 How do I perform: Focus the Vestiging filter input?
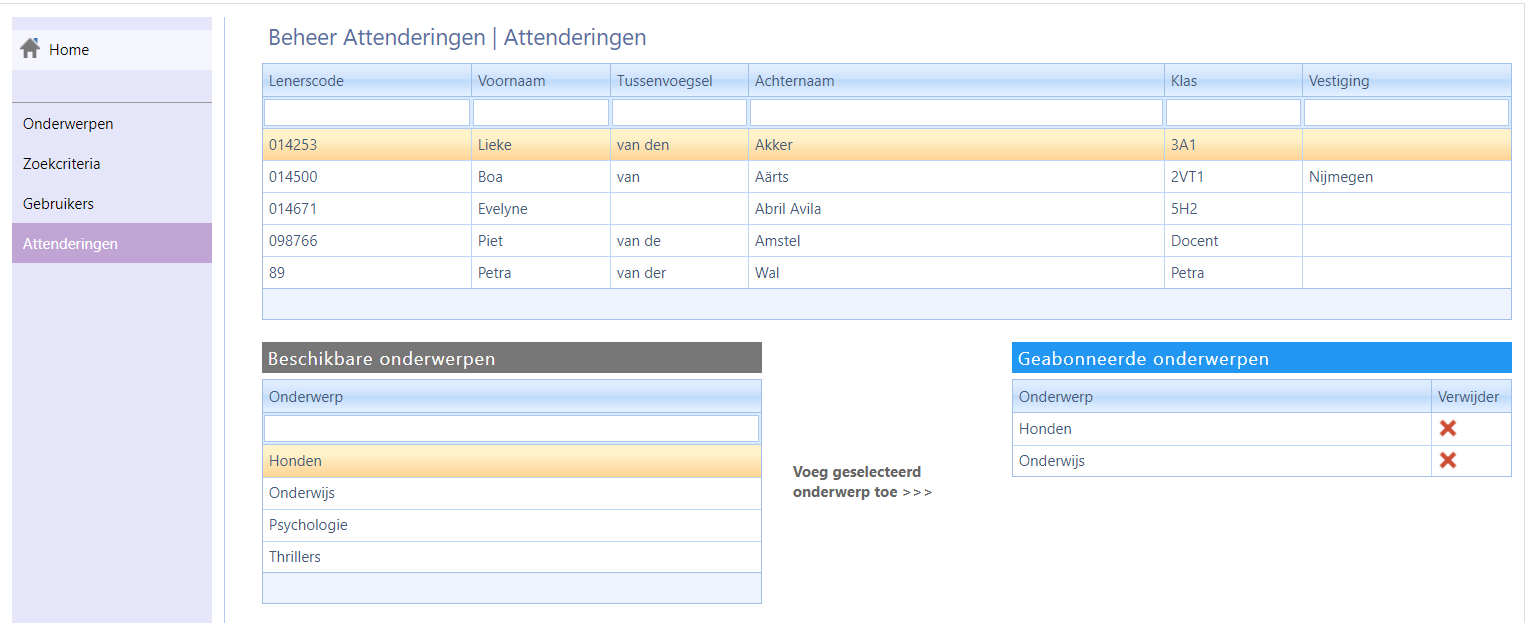pos(1405,112)
